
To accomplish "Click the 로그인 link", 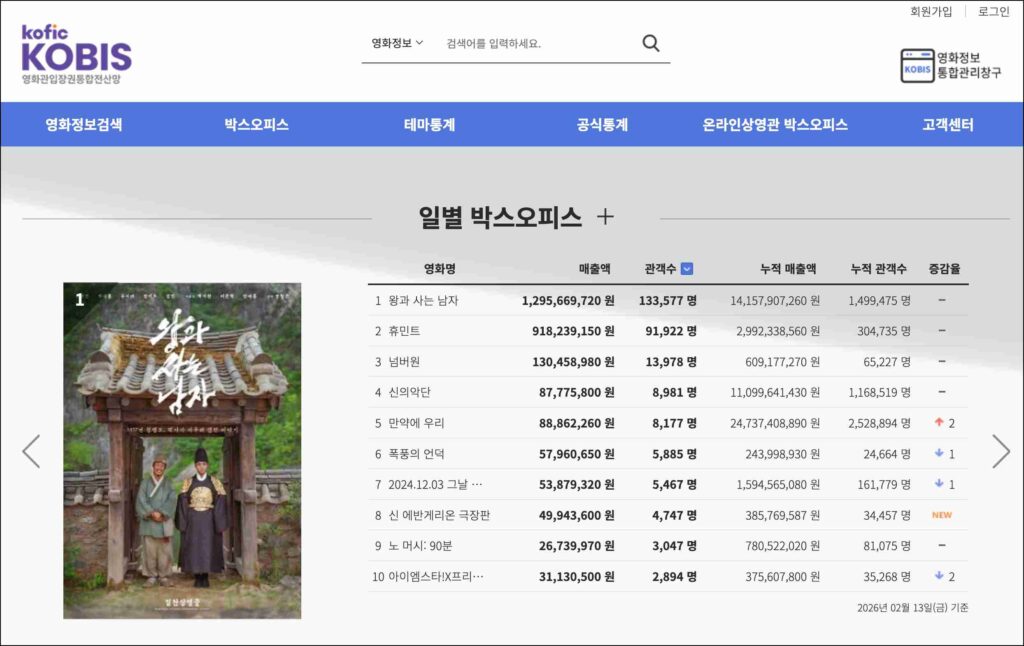I will pyautogui.click(x=993, y=12).
